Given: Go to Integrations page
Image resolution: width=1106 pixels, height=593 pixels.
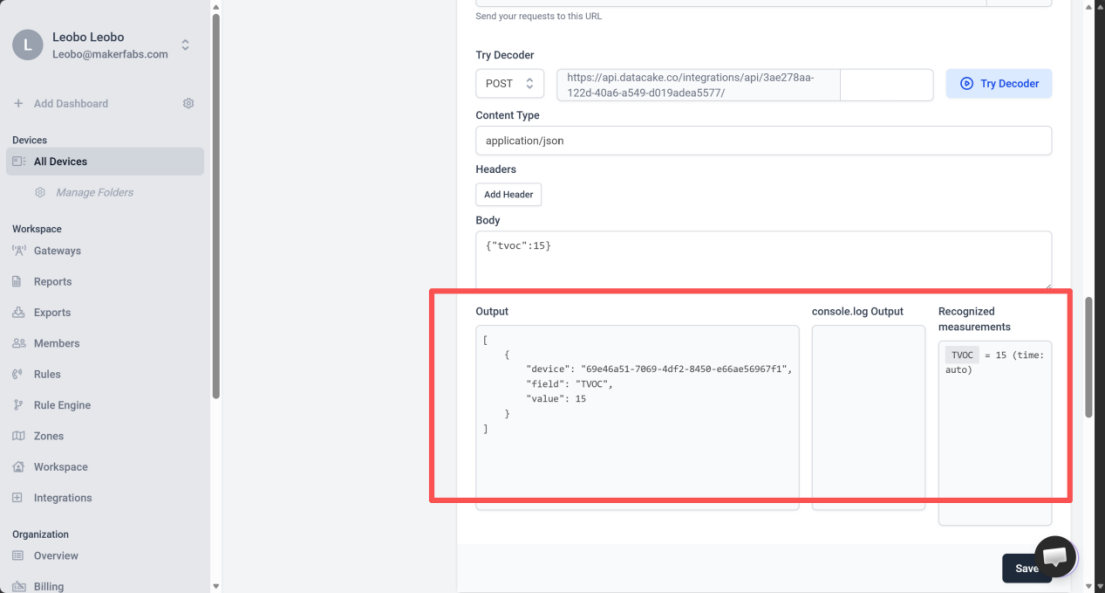Looking at the screenshot, I should click(x=63, y=498).
